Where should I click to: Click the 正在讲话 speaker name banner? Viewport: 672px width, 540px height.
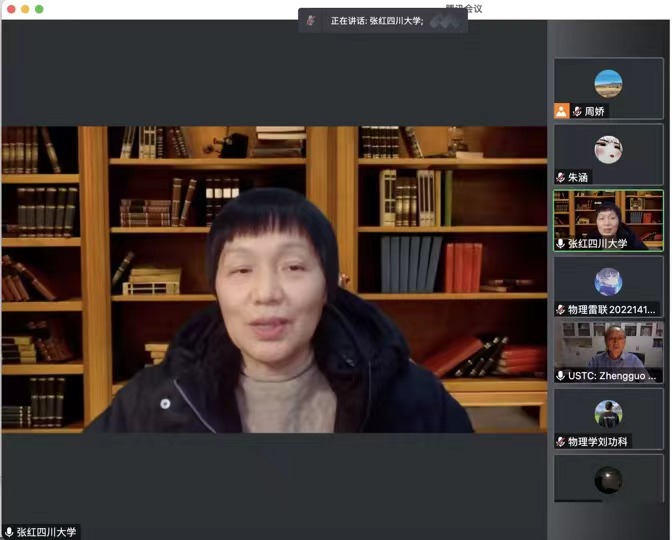385,20
